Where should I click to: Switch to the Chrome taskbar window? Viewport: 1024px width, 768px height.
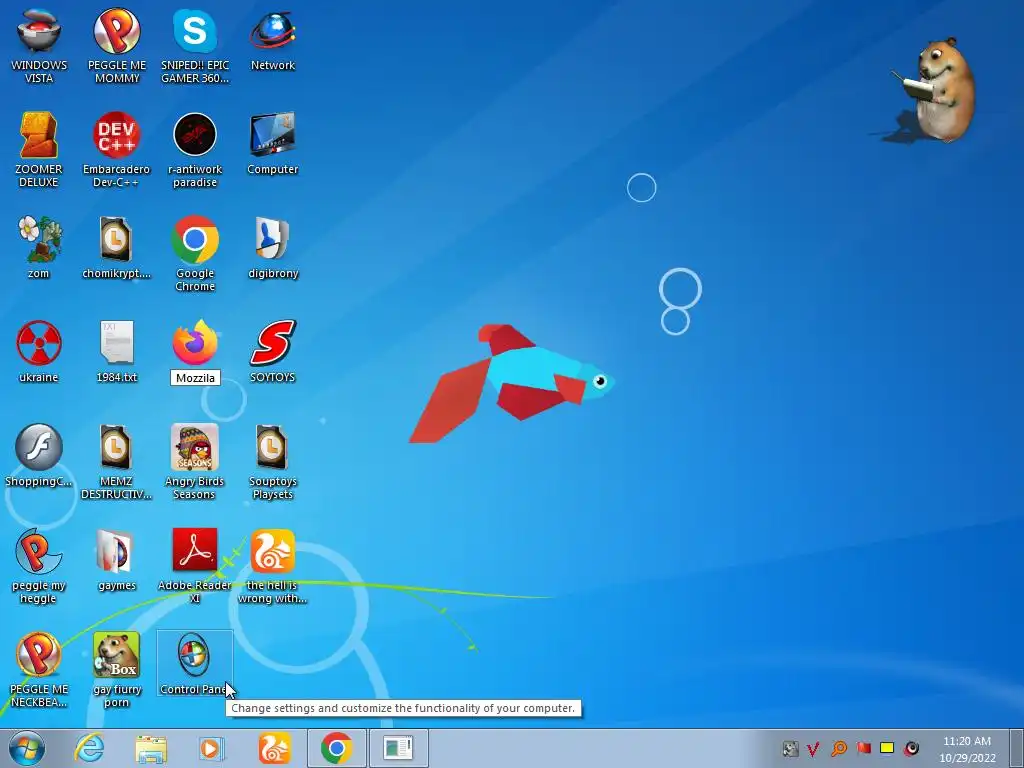[x=336, y=748]
